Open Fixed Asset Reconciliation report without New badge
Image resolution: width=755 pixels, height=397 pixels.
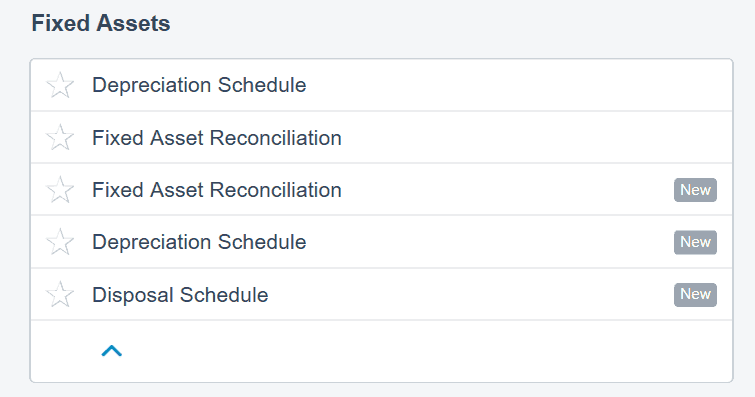click(x=217, y=138)
